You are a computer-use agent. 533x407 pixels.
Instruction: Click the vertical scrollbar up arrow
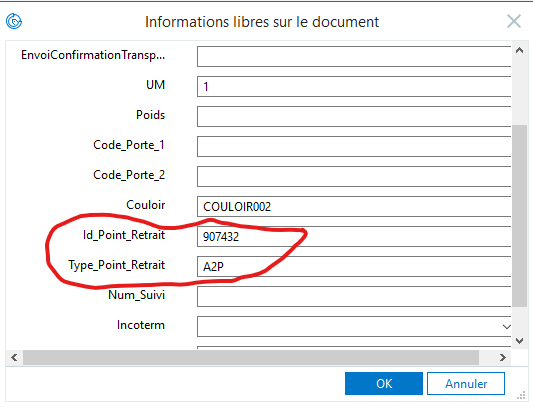[519, 51]
